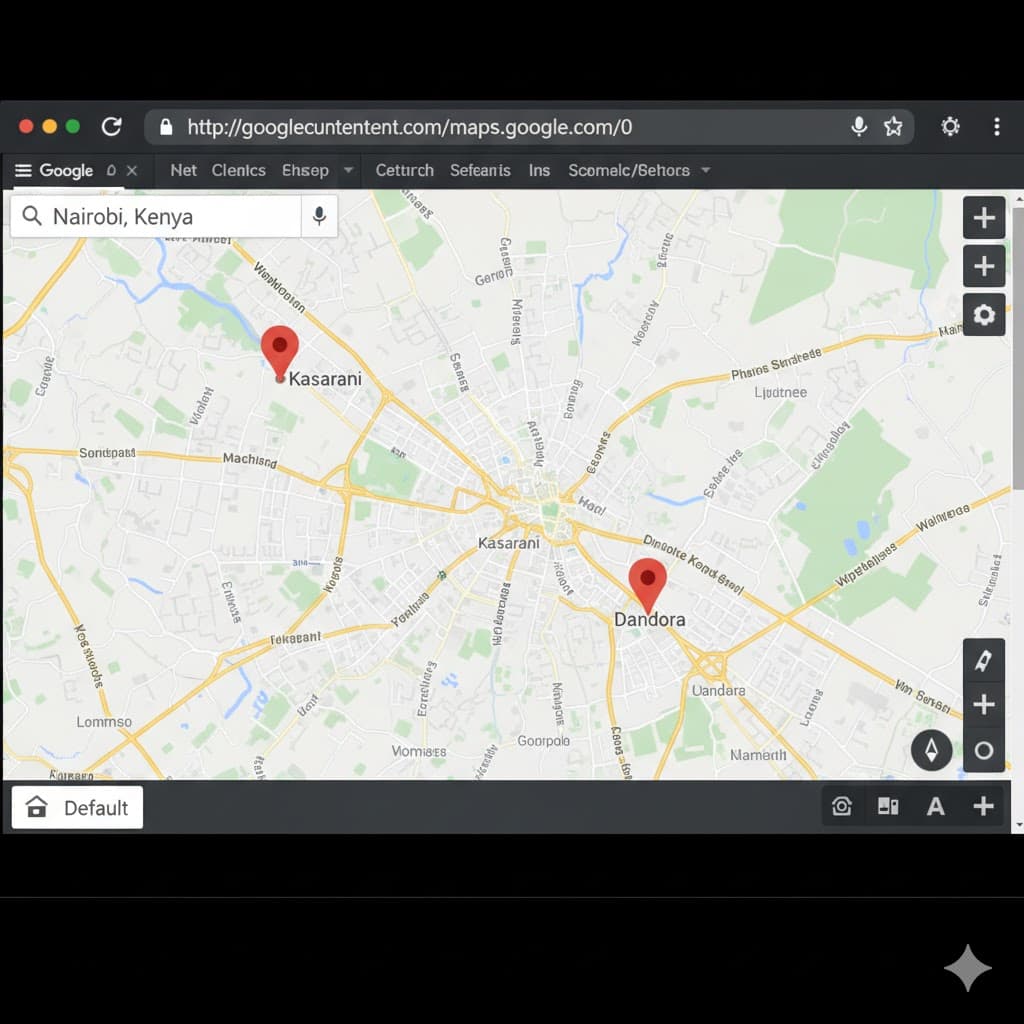
Task: Open the map settings gear on the right
Action: 984,315
